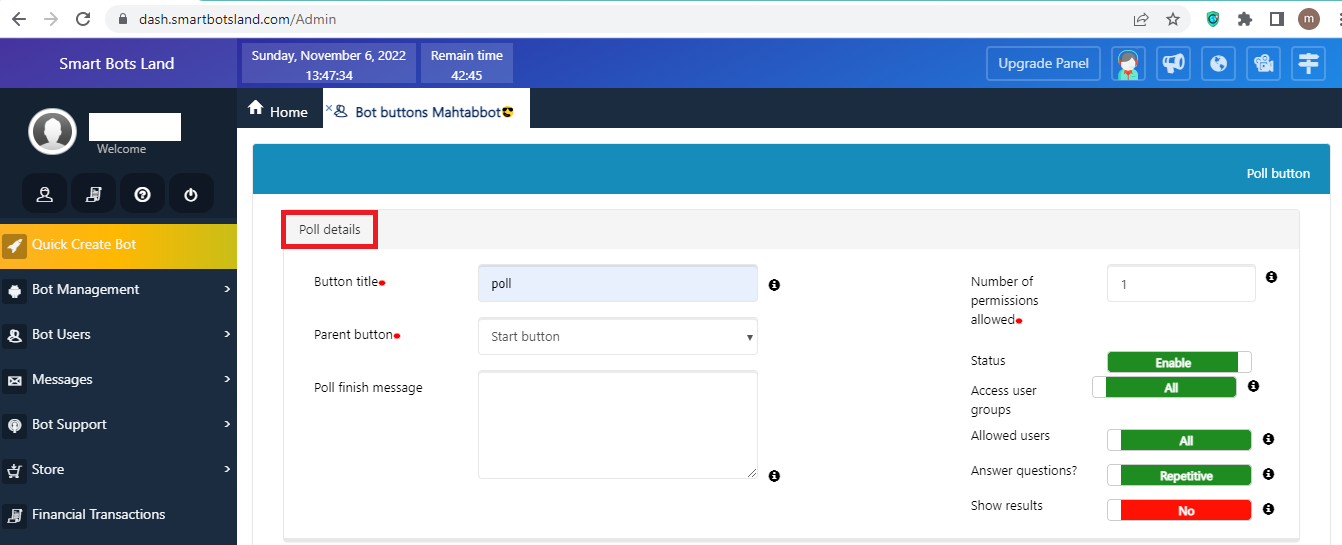Switch to the Home tab
Viewport: 1342px width, 545px height.
point(279,111)
